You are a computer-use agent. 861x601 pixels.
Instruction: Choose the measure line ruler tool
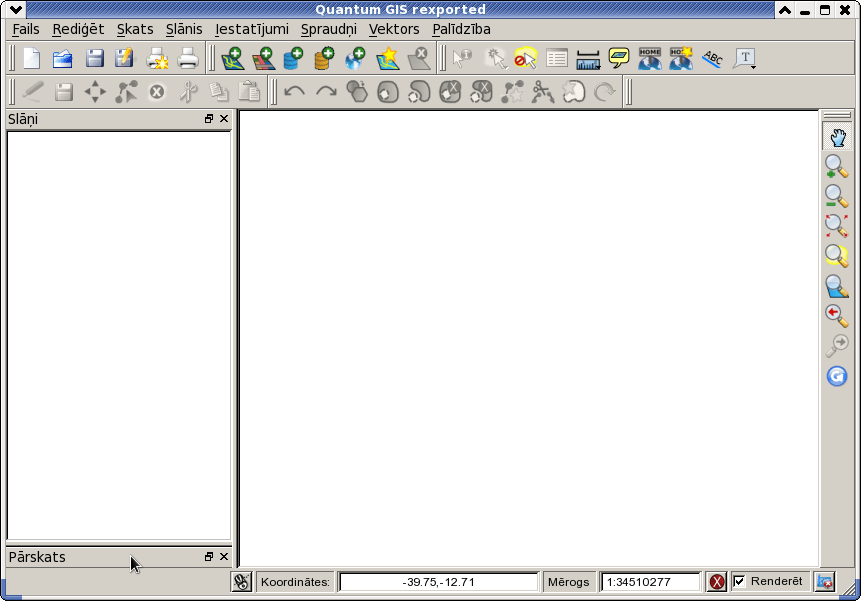(x=588, y=59)
